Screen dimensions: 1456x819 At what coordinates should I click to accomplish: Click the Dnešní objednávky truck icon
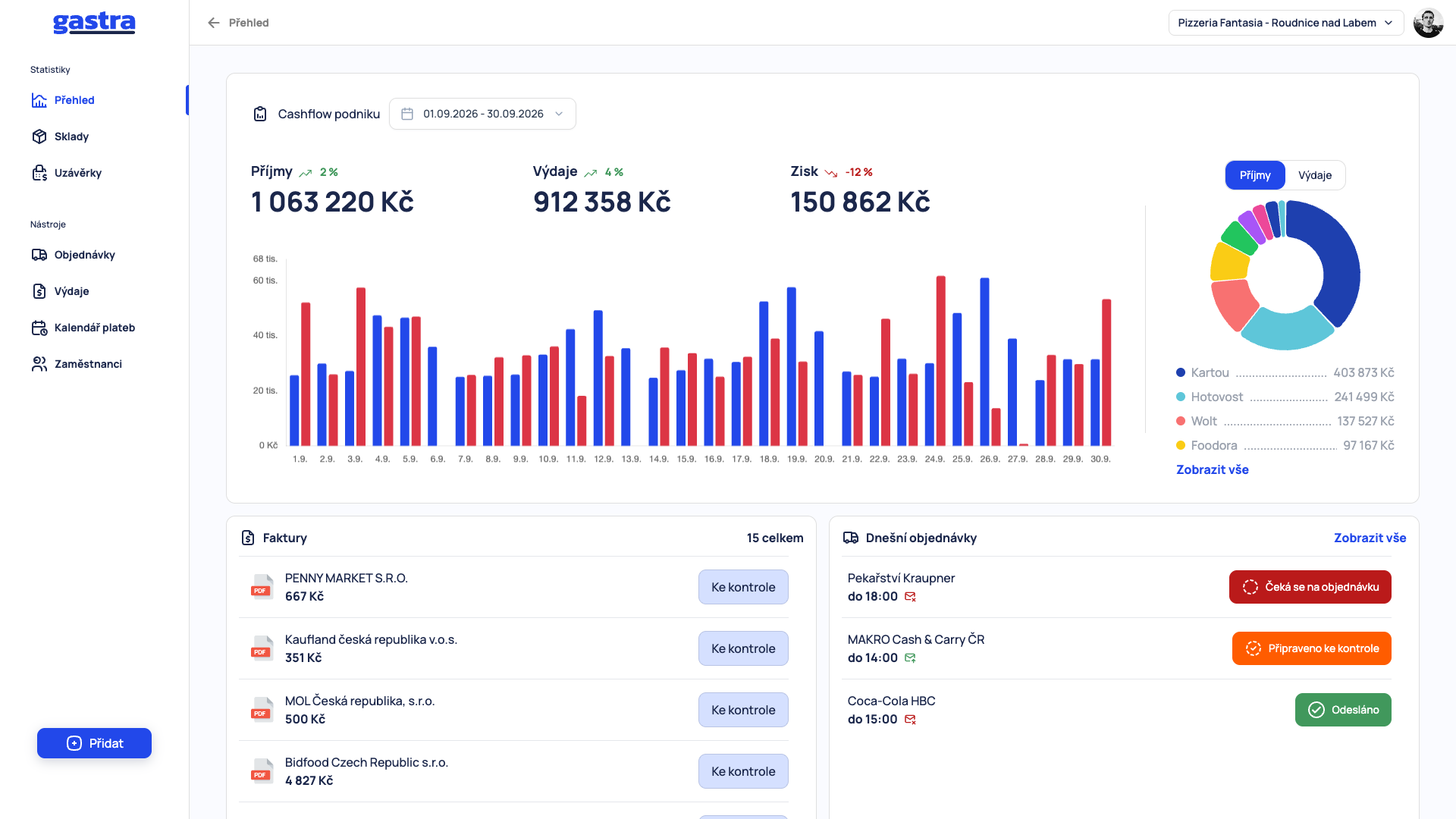click(851, 538)
